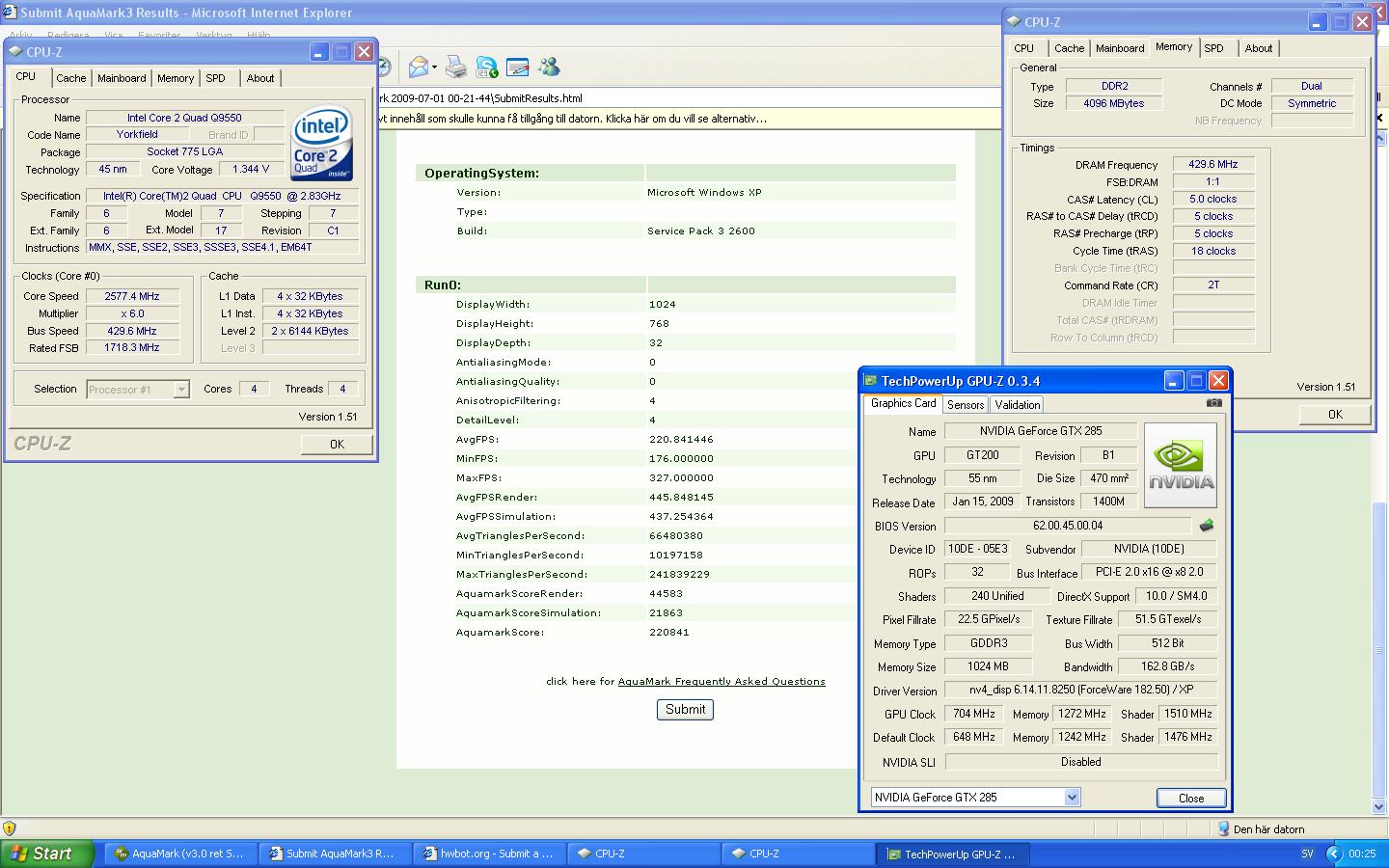1389x868 pixels.
Task: Open AquaMark Frequently Asked Questions link
Action: point(722,681)
